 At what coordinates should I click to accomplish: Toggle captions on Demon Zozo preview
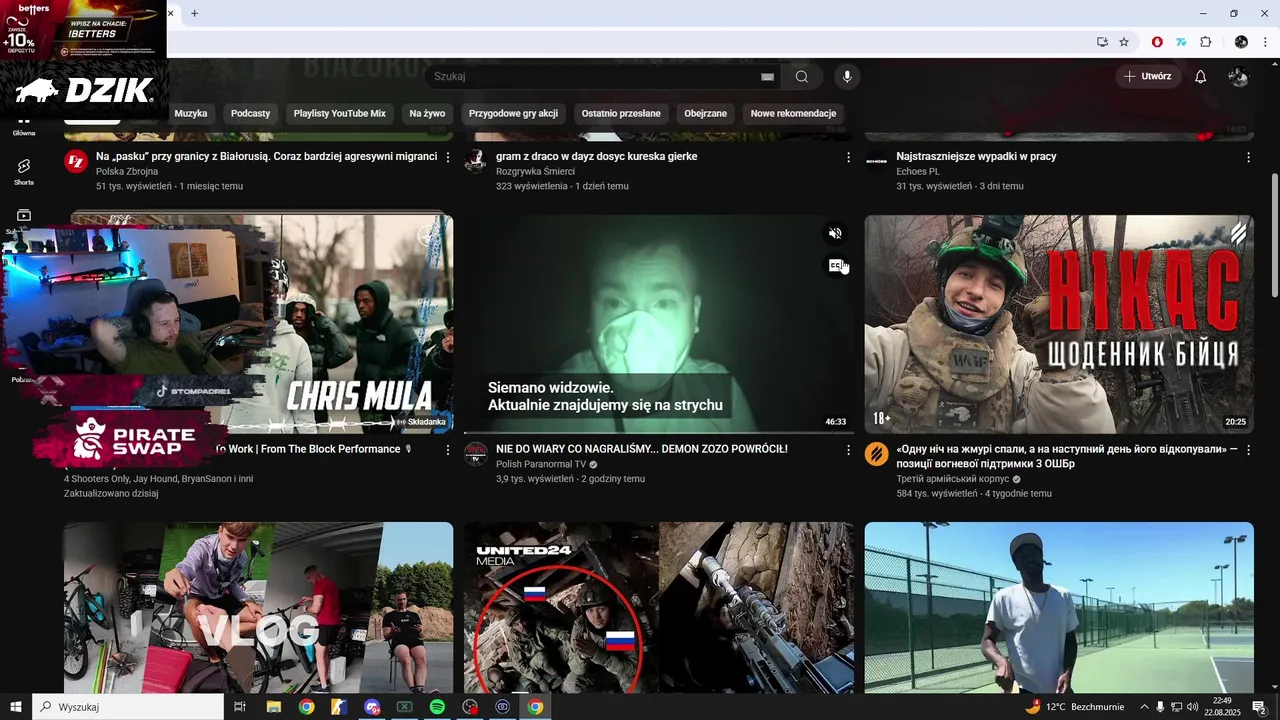(x=835, y=266)
